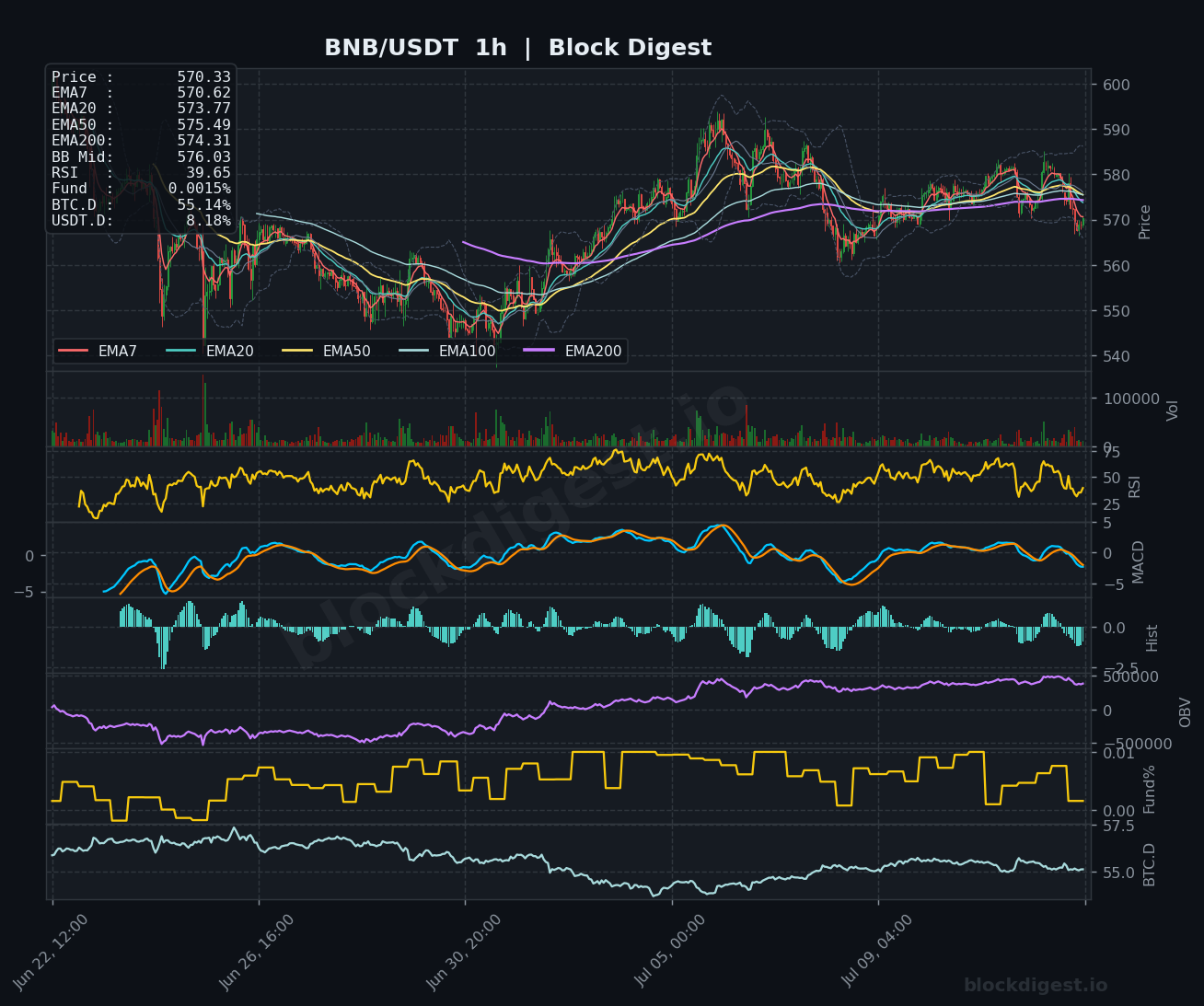This screenshot has width=1204, height=1006.
Task: Click the EMA200 value 574.31
Action: click(x=203, y=141)
